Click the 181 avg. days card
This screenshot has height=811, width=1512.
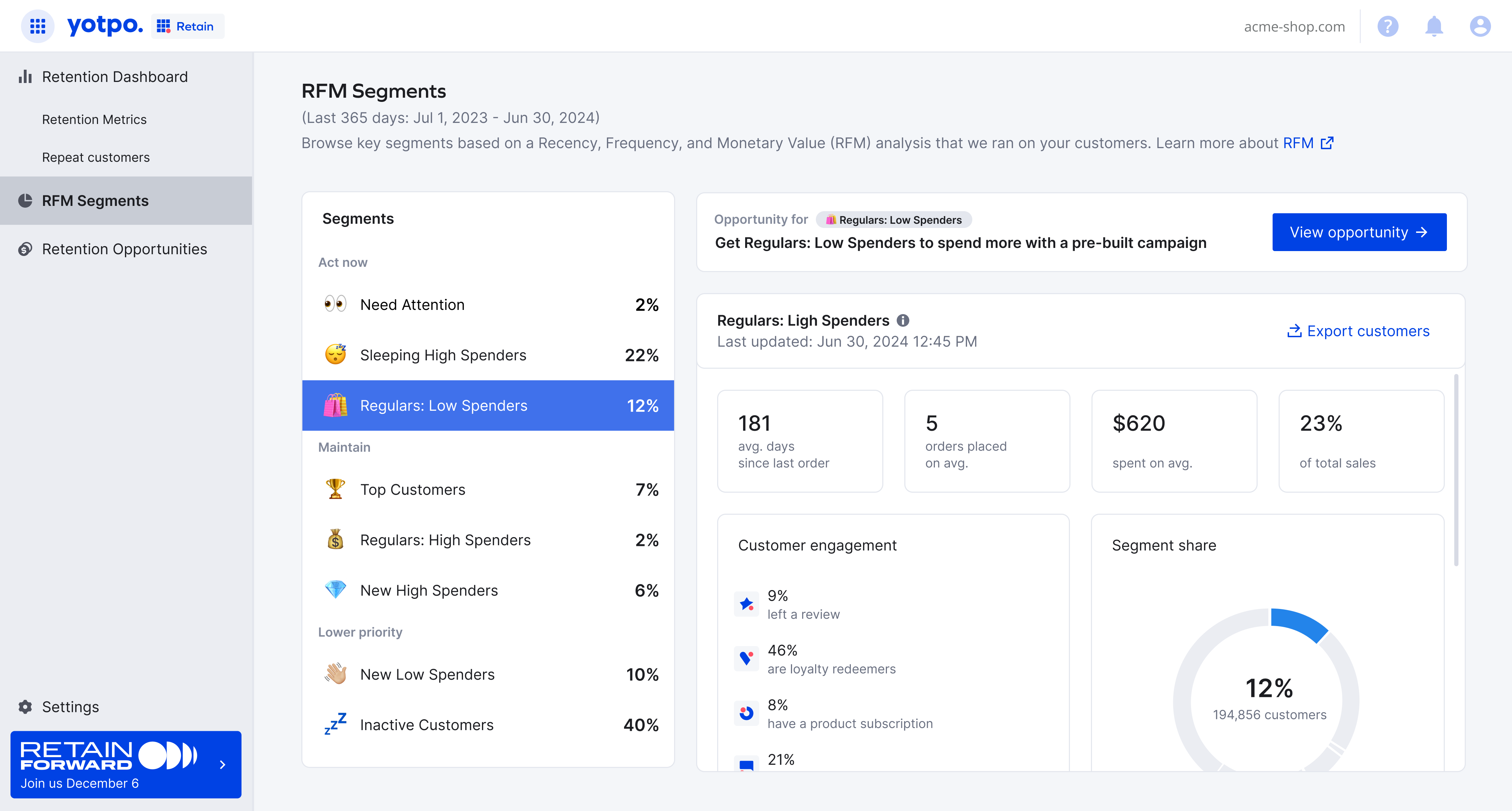[x=799, y=441]
